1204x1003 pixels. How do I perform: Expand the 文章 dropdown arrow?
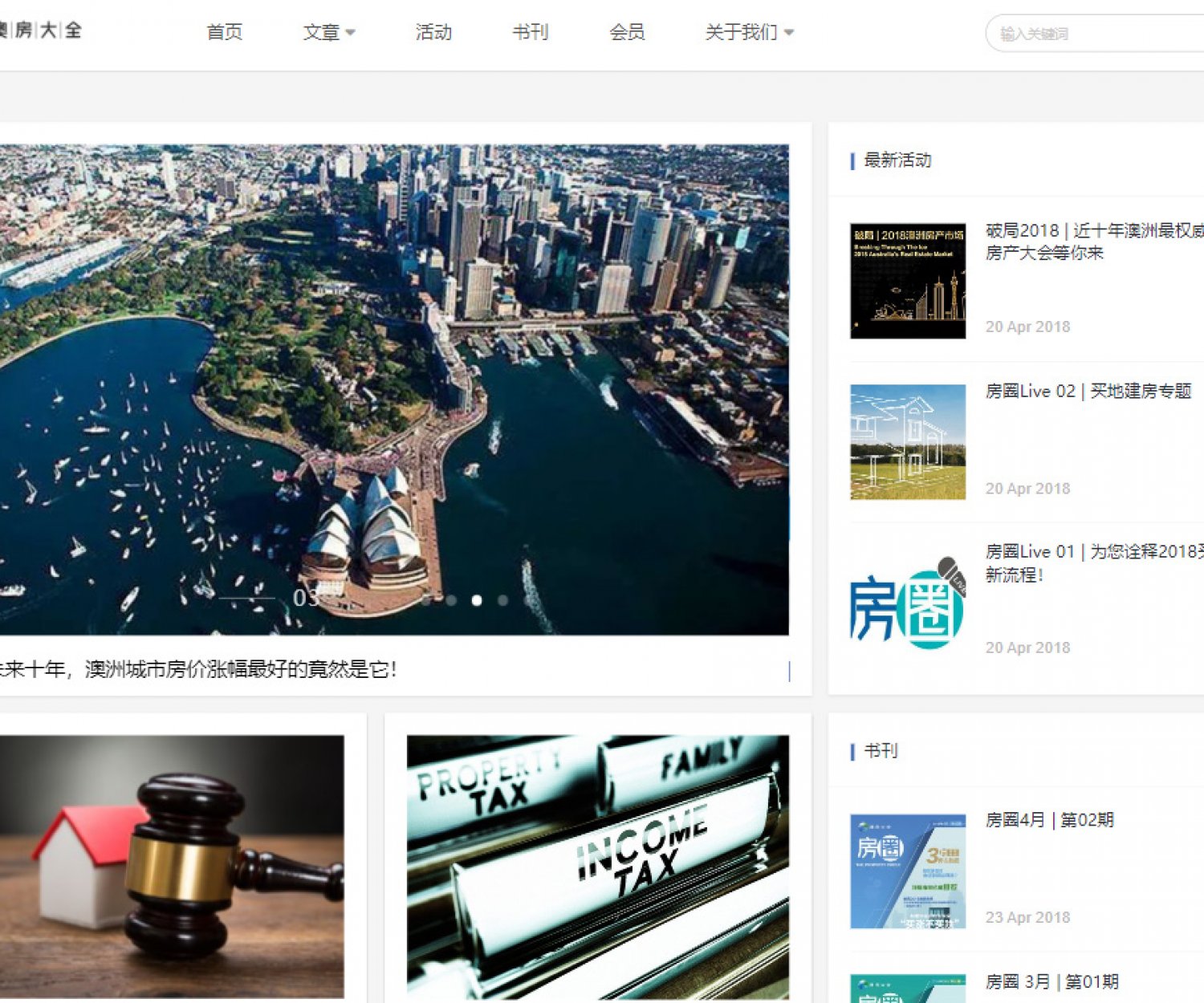(350, 33)
